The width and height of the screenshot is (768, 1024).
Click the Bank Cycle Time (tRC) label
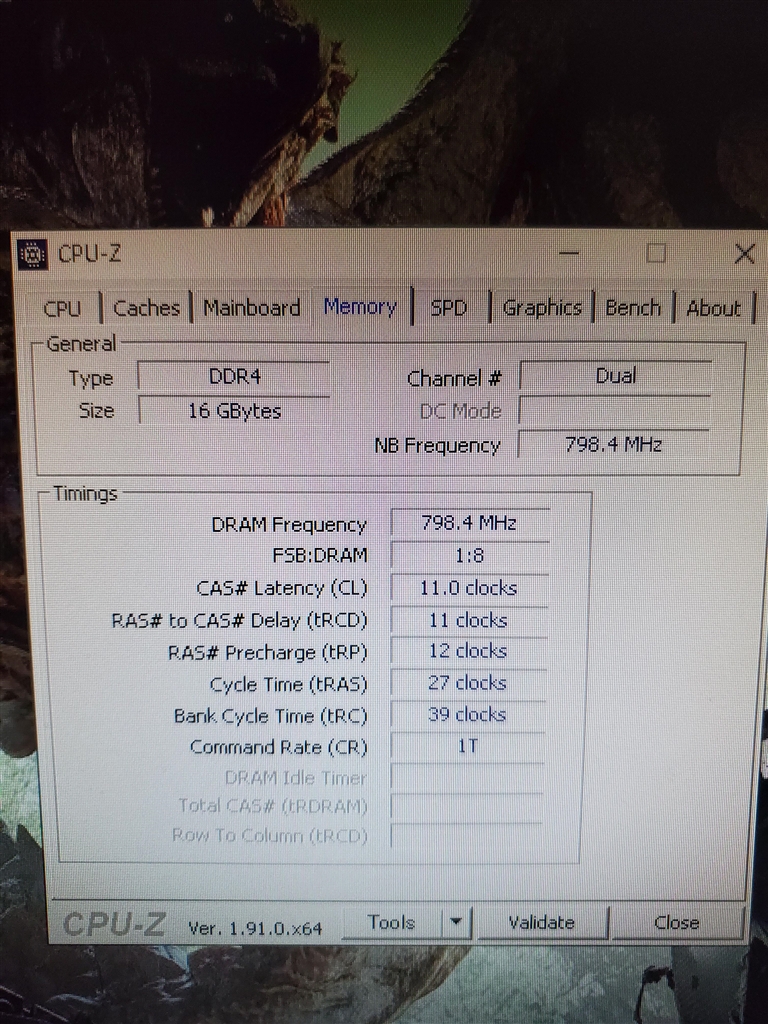click(270, 716)
